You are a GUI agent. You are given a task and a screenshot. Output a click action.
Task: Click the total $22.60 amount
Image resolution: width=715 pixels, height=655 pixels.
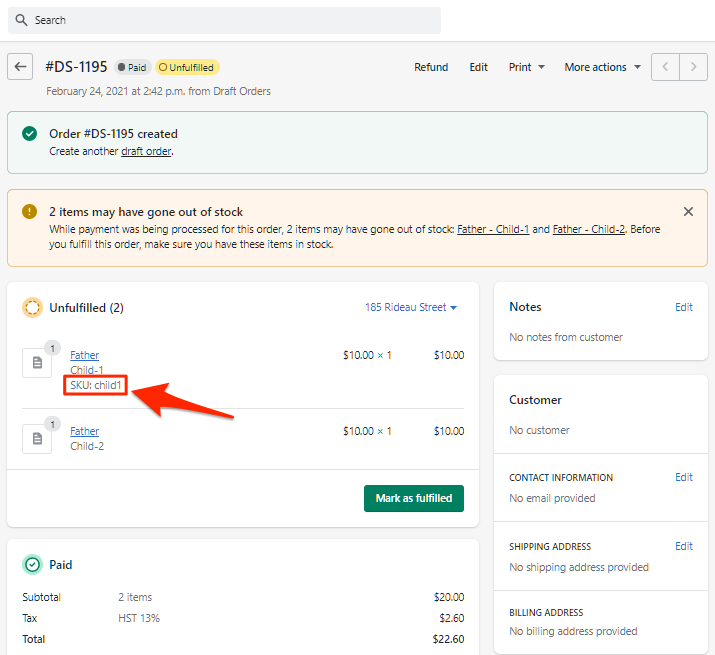(448, 639)
